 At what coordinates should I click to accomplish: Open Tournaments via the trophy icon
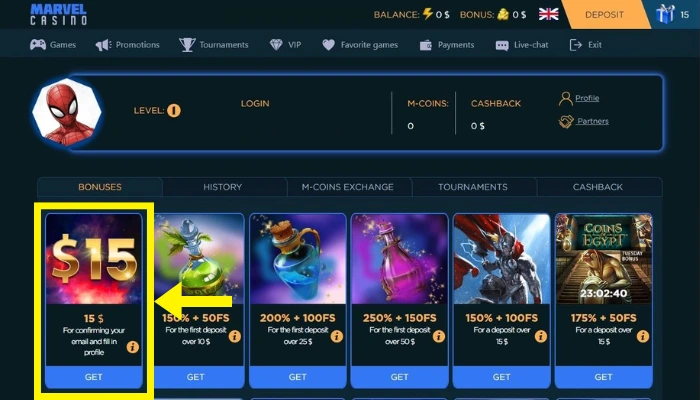coord(187,45)
